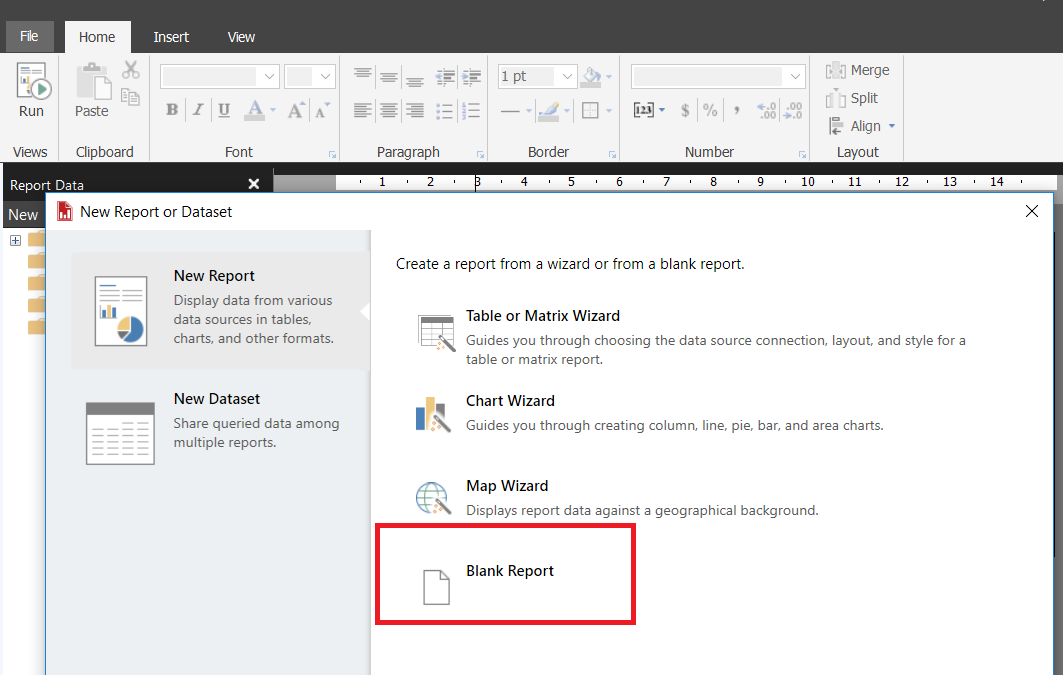1063x675 pixels.
Task: Open the font family dropdown
Action: 269,77
